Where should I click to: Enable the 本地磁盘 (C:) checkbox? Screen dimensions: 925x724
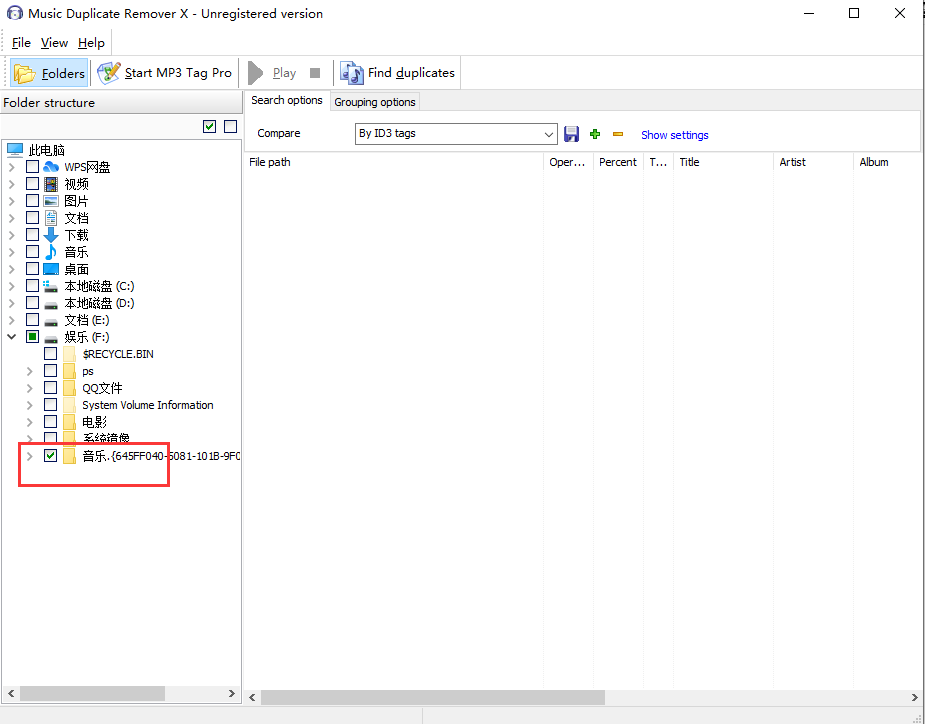33,286
